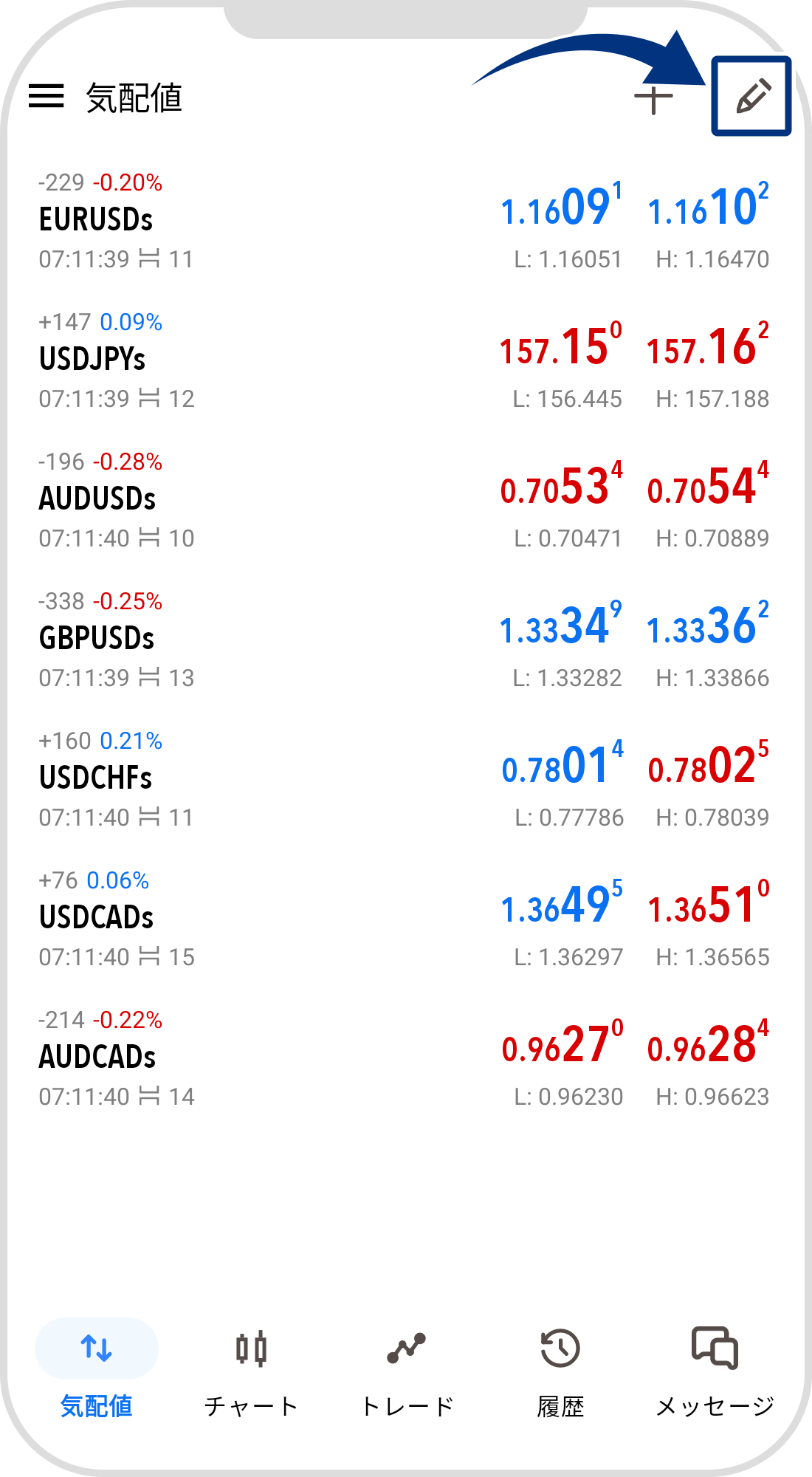
Task: Tap the EURUSDs ask price 1.16102
Action: point(707,208)
